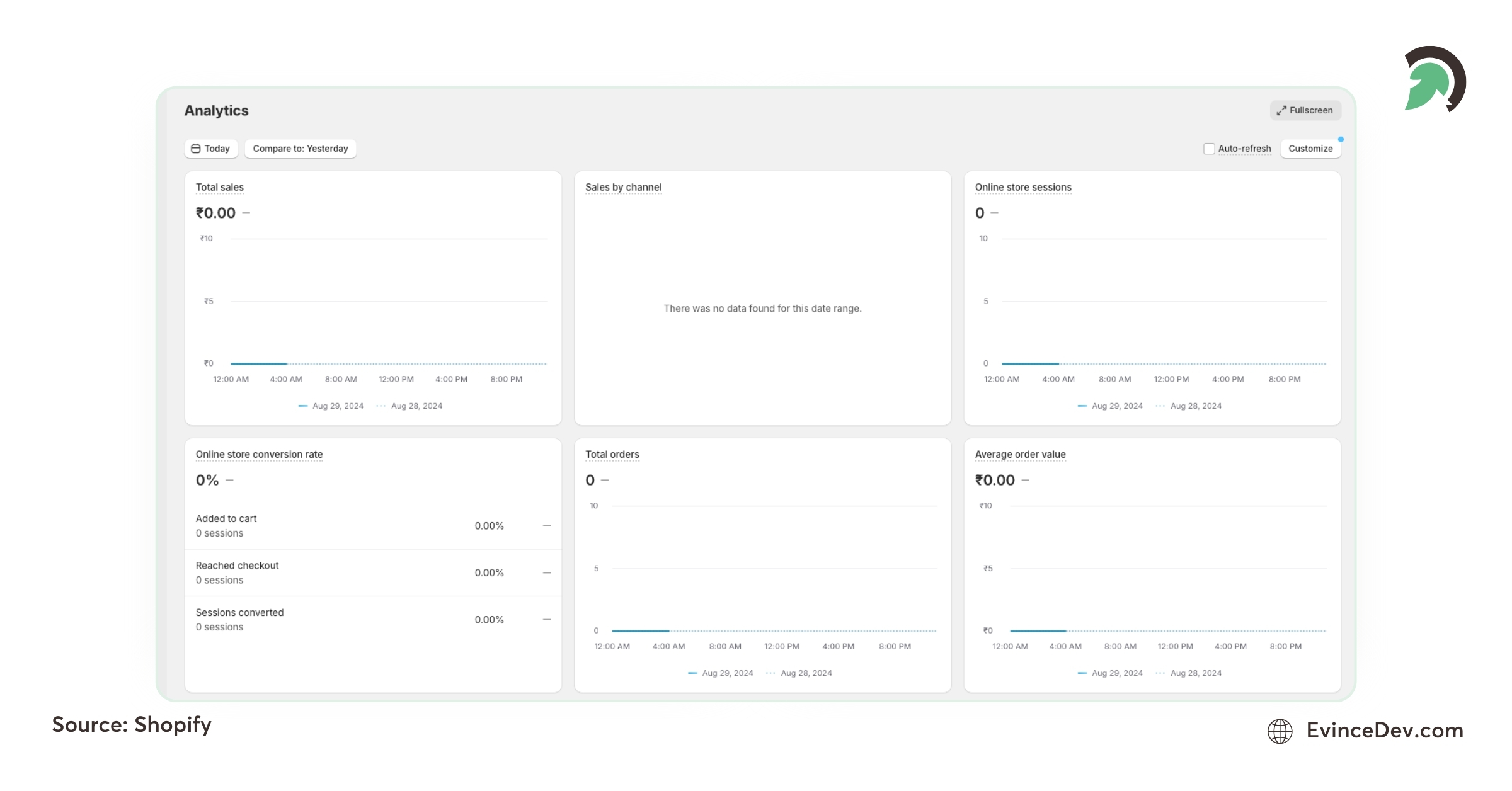This screenshot has height=791, width=1512.
Task: Click the trend dash beside the Online store sessions count
Action: 994,214
